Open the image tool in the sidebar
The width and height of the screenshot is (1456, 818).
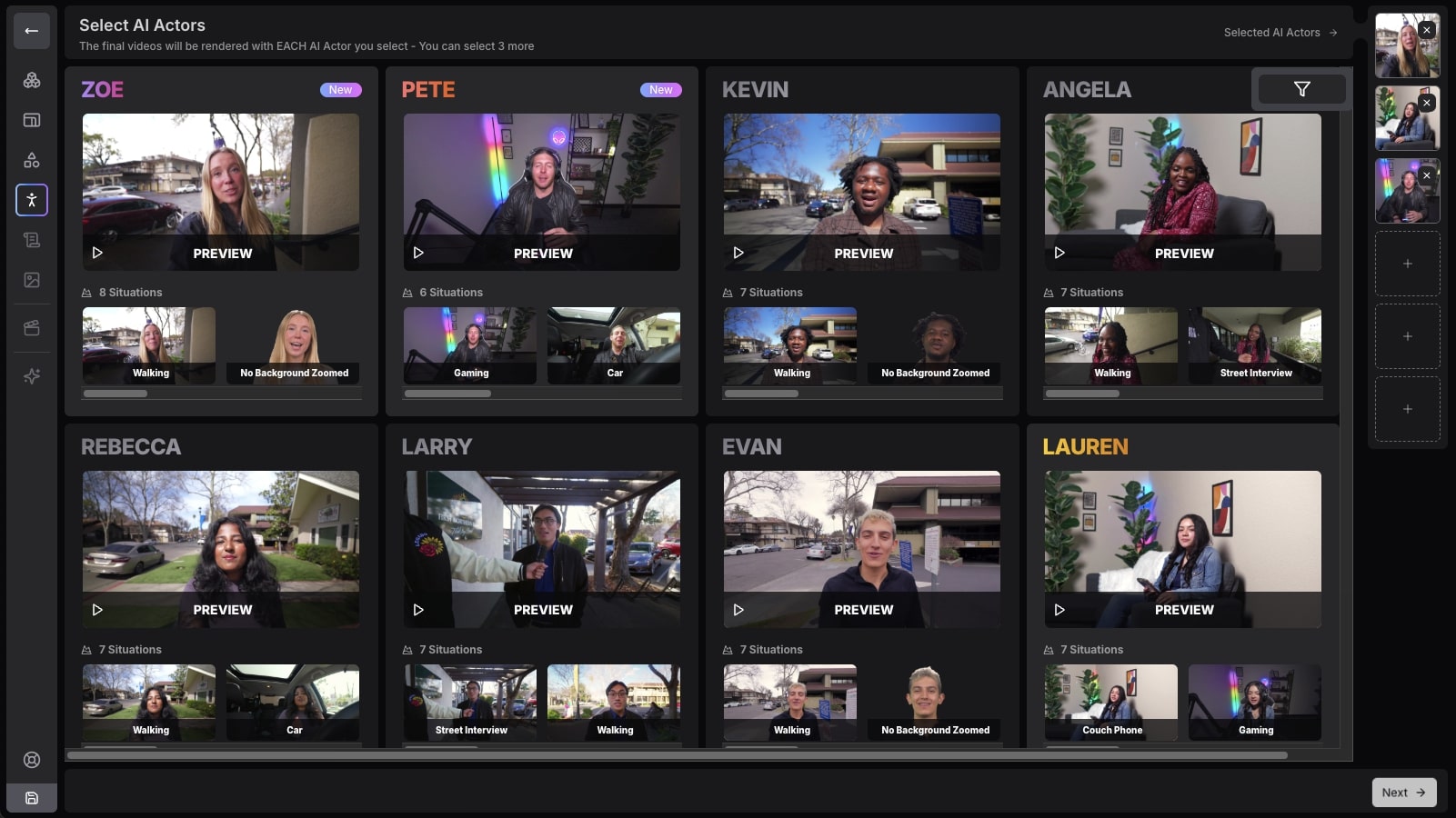(x=32, y=279)
